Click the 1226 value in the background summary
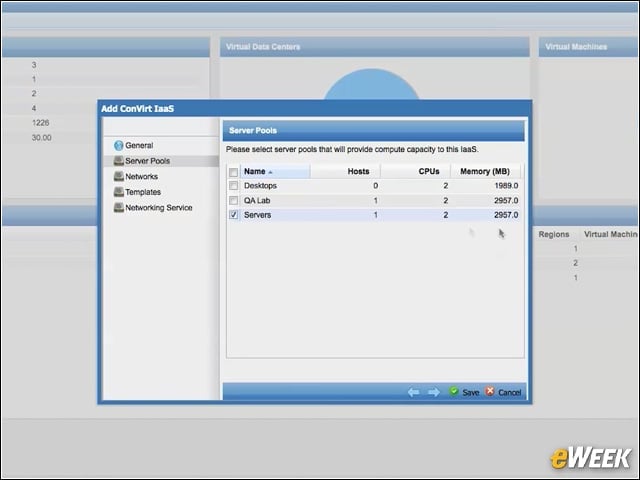The image size is (640, 480). (x=40, y=123)
